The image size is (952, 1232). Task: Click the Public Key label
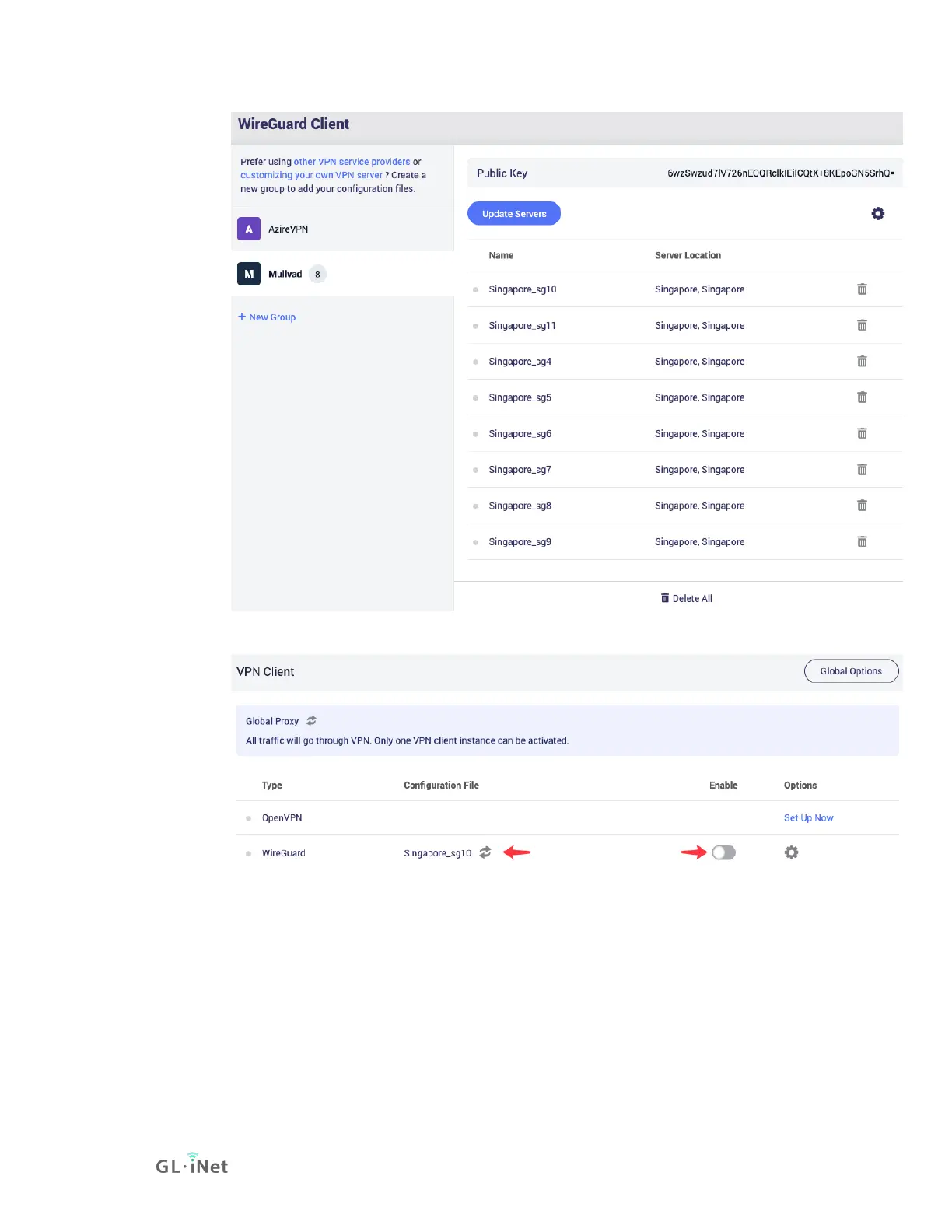(x=502, y=173)
